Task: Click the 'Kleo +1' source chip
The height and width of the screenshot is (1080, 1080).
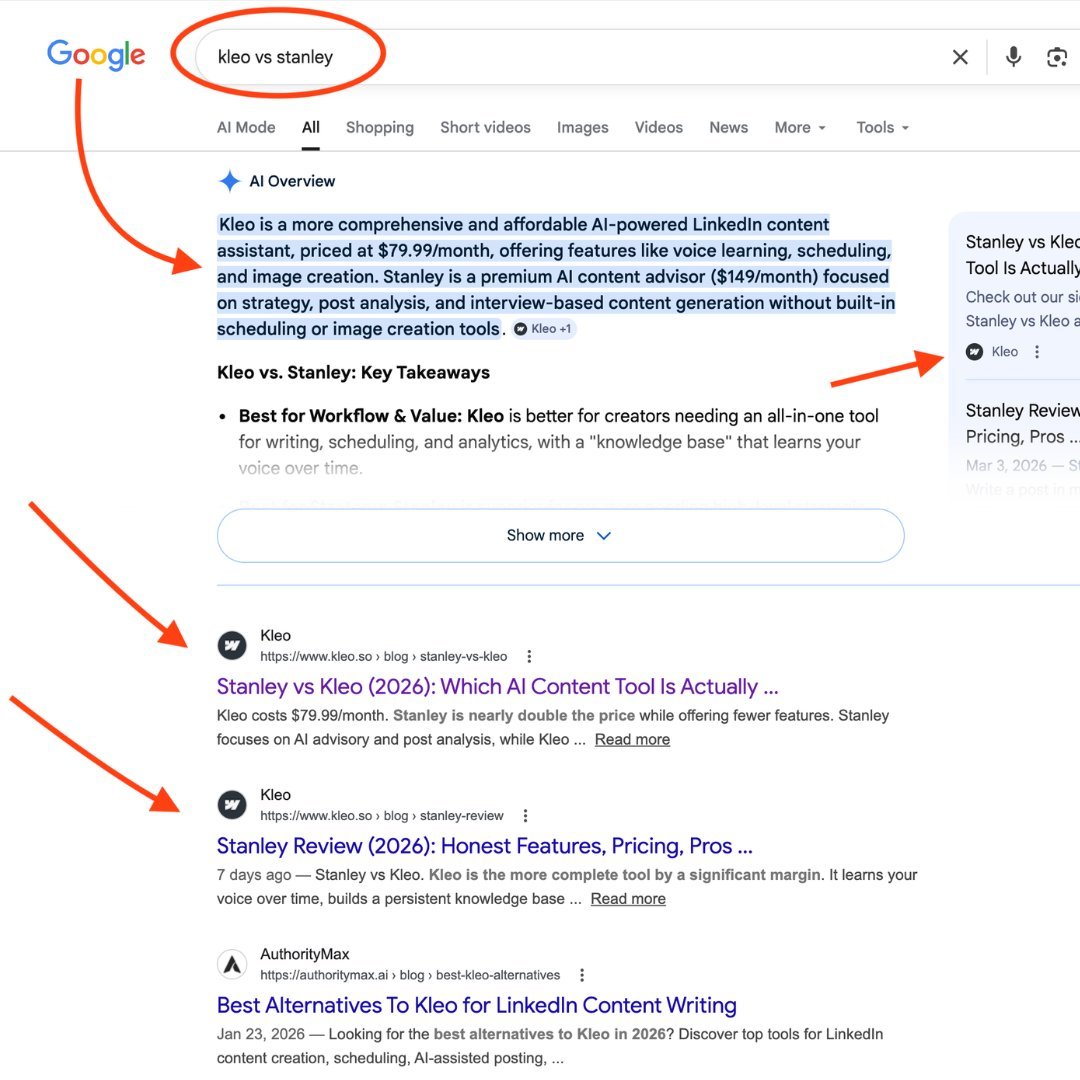Action: 544,329
